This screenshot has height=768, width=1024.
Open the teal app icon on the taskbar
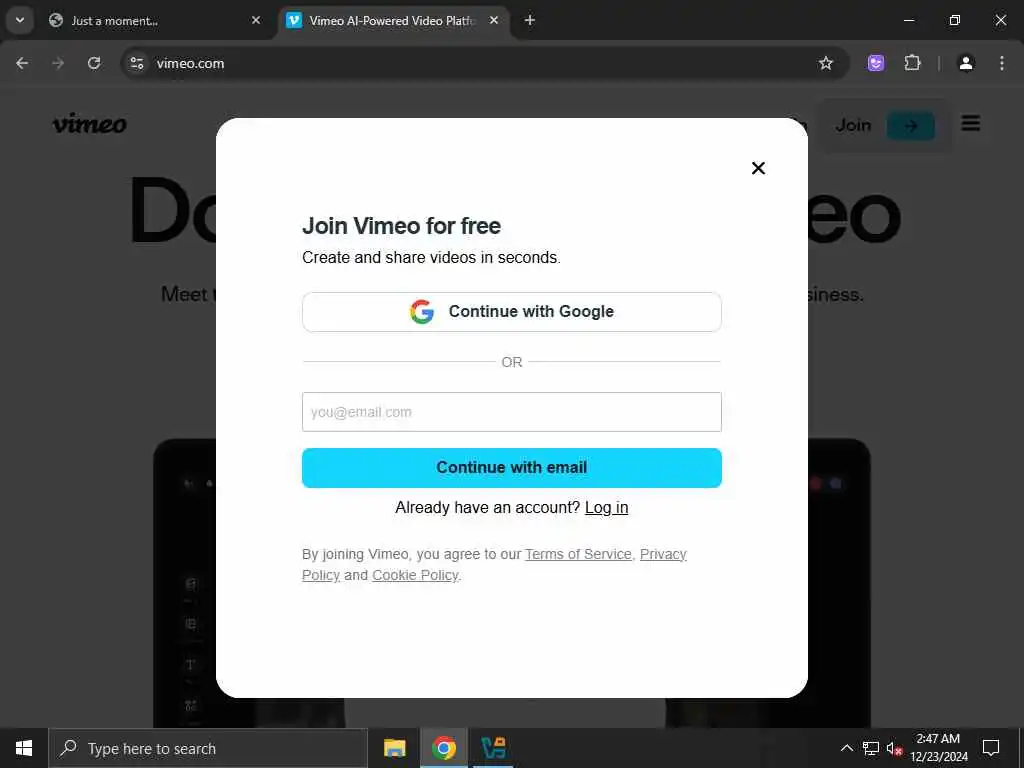click(x=493, y=748)
